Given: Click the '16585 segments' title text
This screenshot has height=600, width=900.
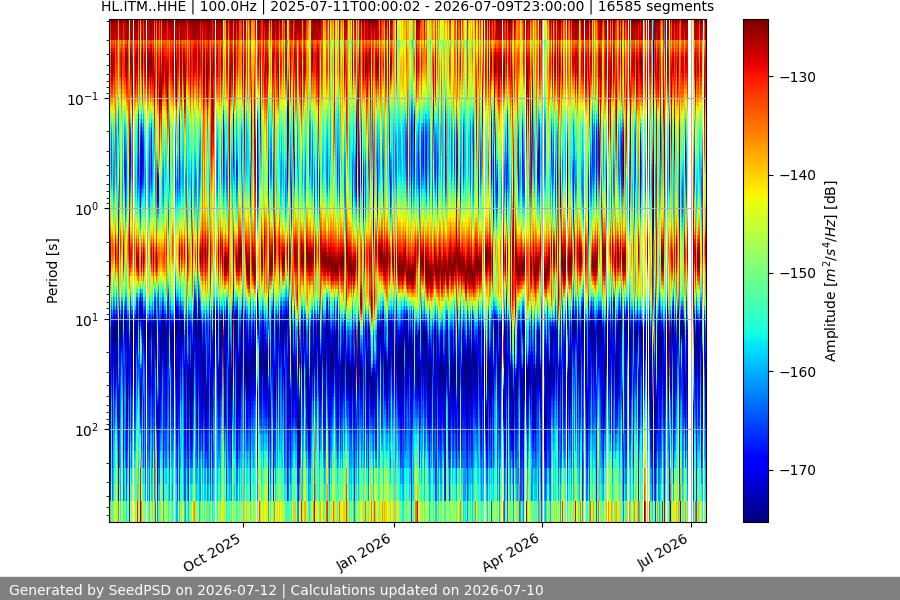Looking at the screenshot, I should click(x=656, y=7).
